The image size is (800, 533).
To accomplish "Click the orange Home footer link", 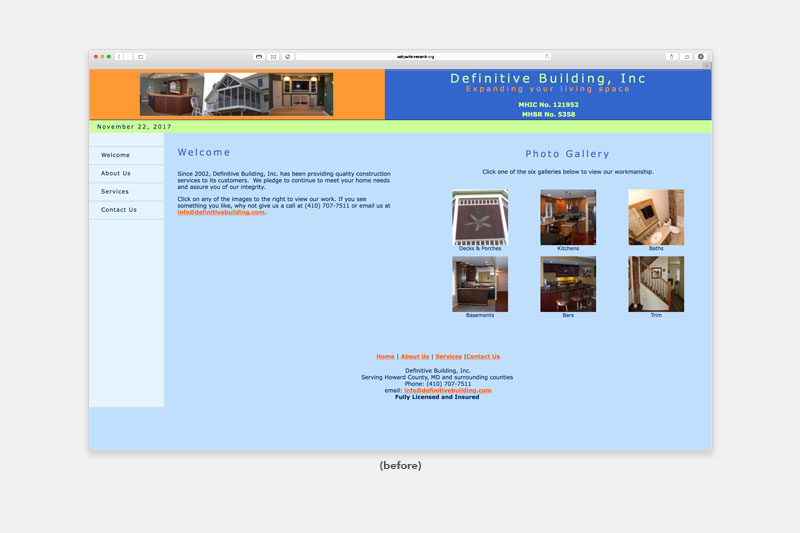I will (385, 356).
